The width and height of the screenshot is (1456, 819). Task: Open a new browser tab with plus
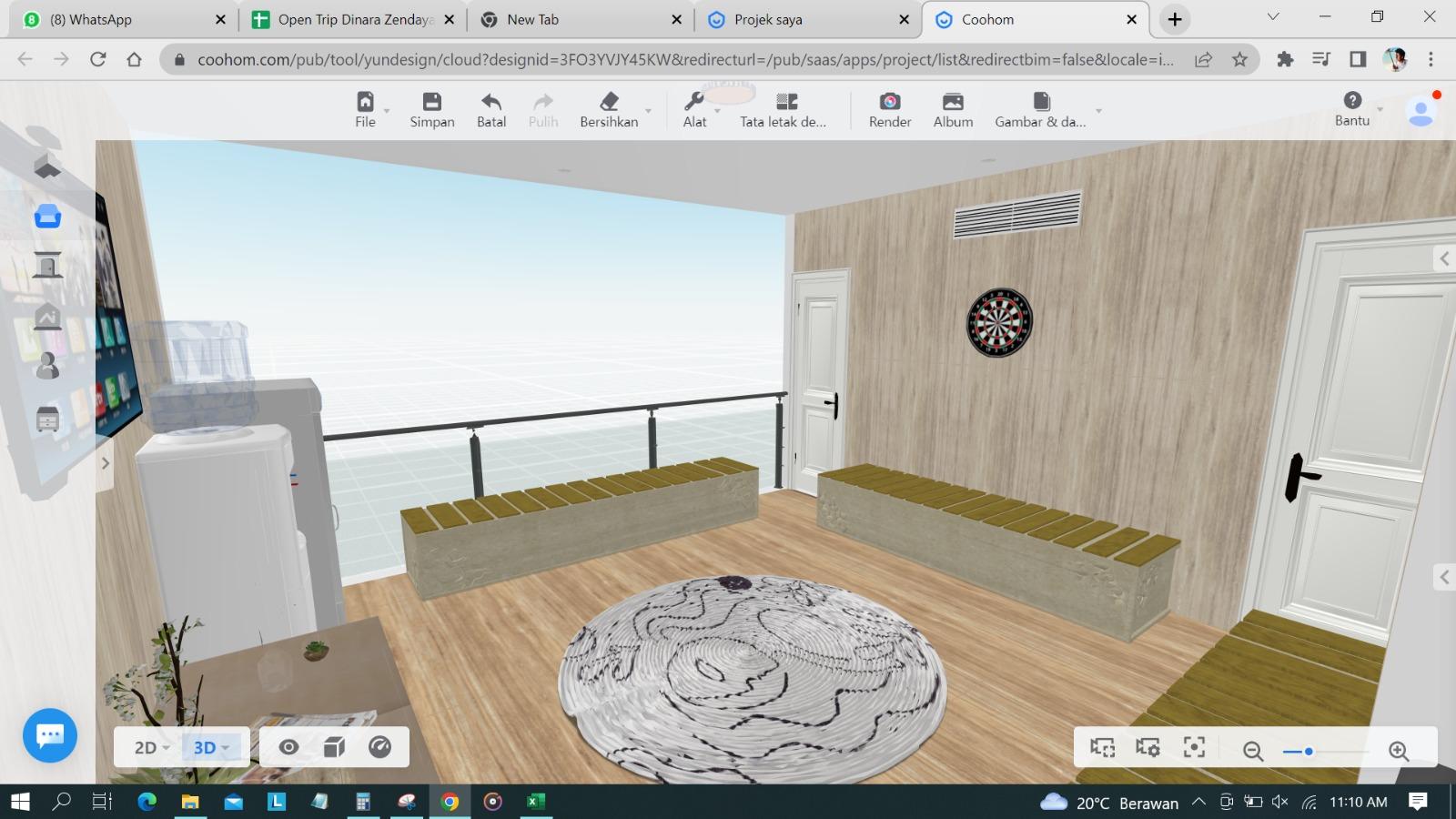[x=1175, y=19]
